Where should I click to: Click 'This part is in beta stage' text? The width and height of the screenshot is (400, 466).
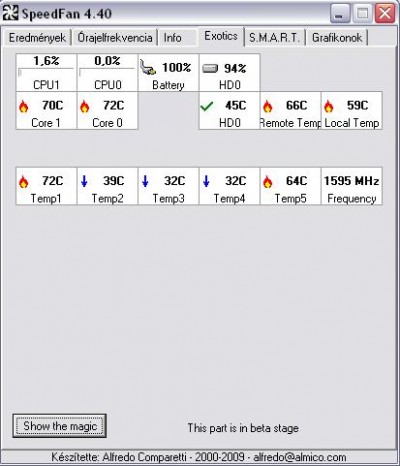point(243,428)
